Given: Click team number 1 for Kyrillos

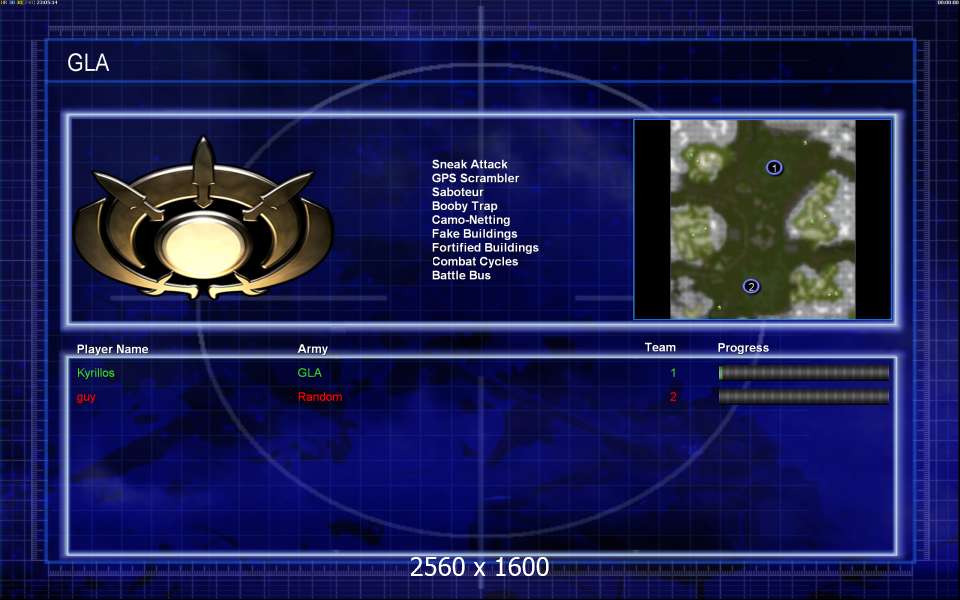Looking at the screenshot, I should 673,372.
